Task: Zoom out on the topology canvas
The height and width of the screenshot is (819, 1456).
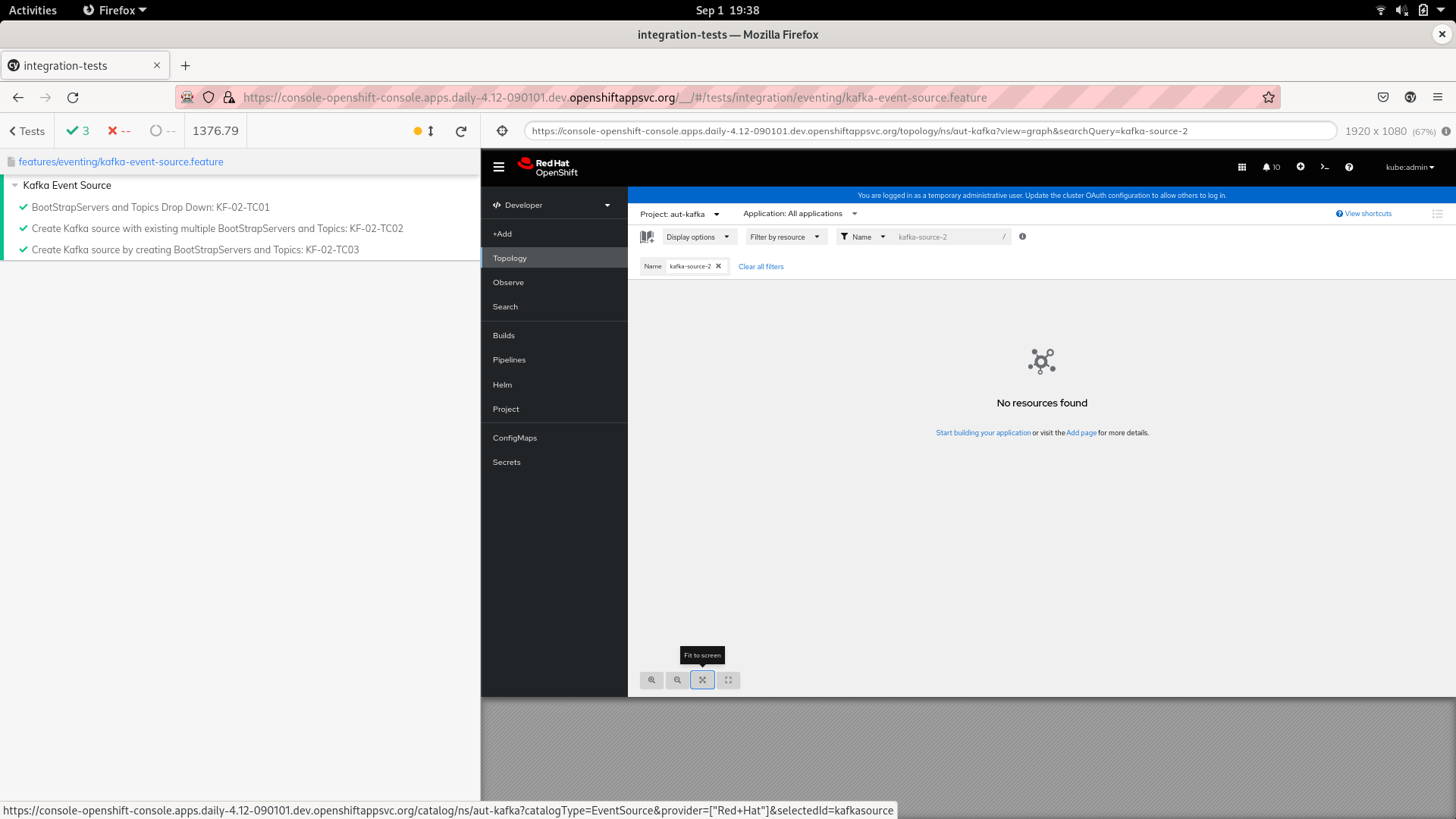Action: [x=677, y=679]
